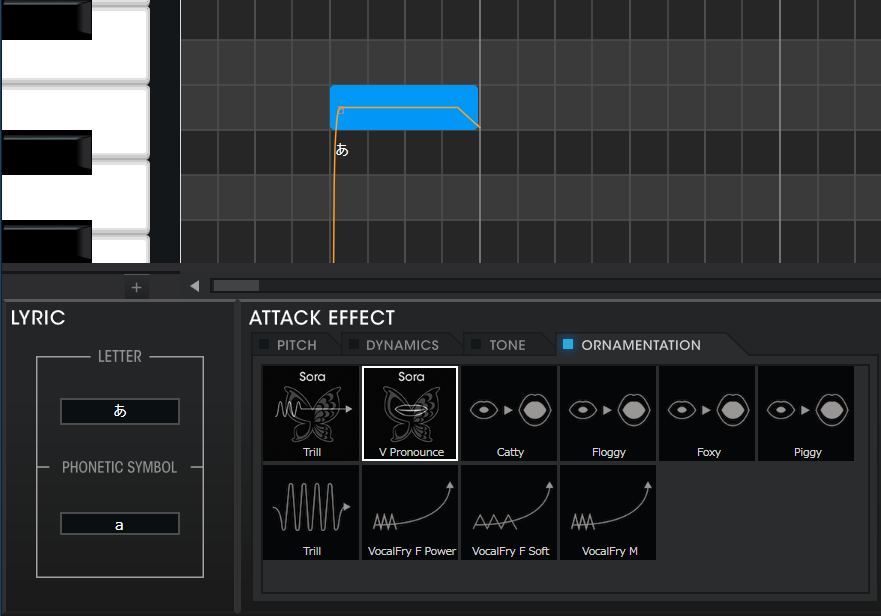Screen dimensions: 881x616
Task: Click the LYRIC panel heading
Action: pos(38,318)
